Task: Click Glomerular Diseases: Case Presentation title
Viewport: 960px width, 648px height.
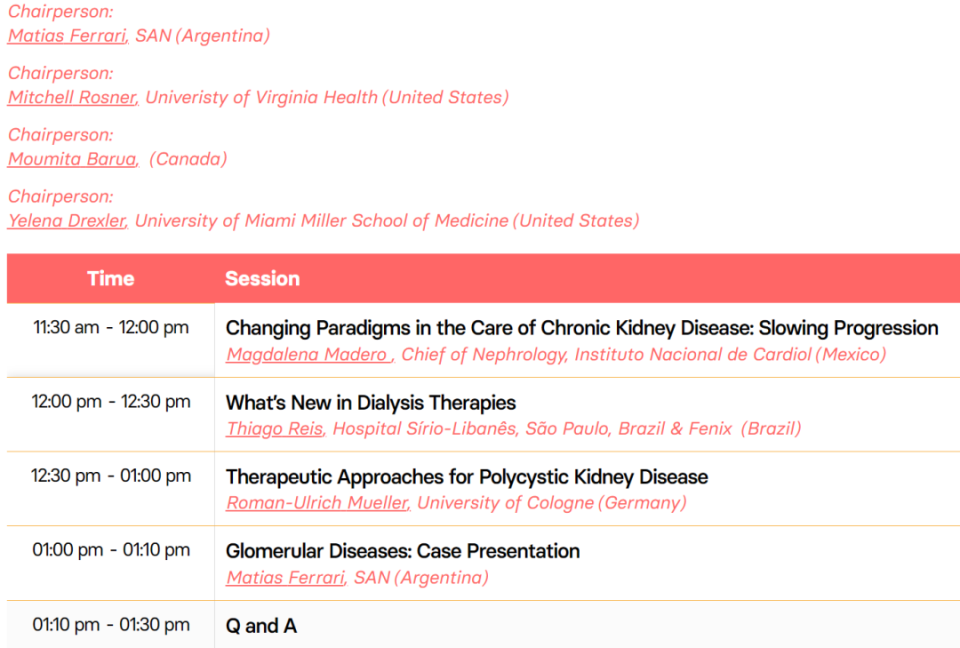Action: (x=403, y=551)
